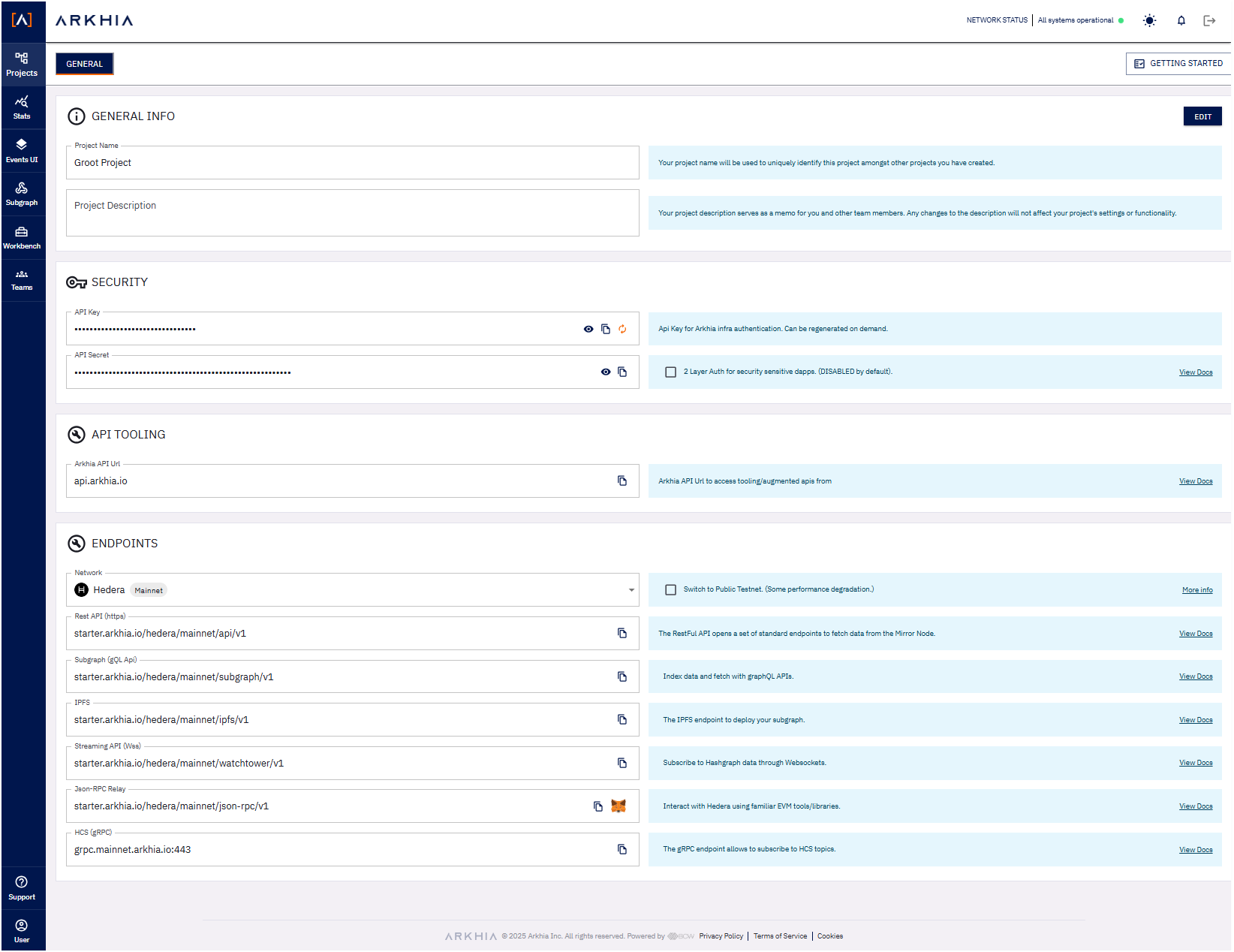The width and height of the screenshot is (1234, 952).
Task: Copy the Json-RPC Relay URL
Action: point(598,806)
